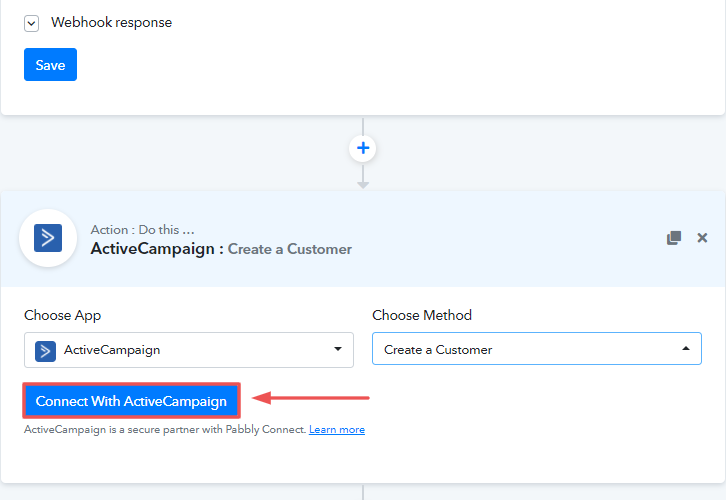Open the Choose Method Create a Customer dropdown

click(537, 349)
